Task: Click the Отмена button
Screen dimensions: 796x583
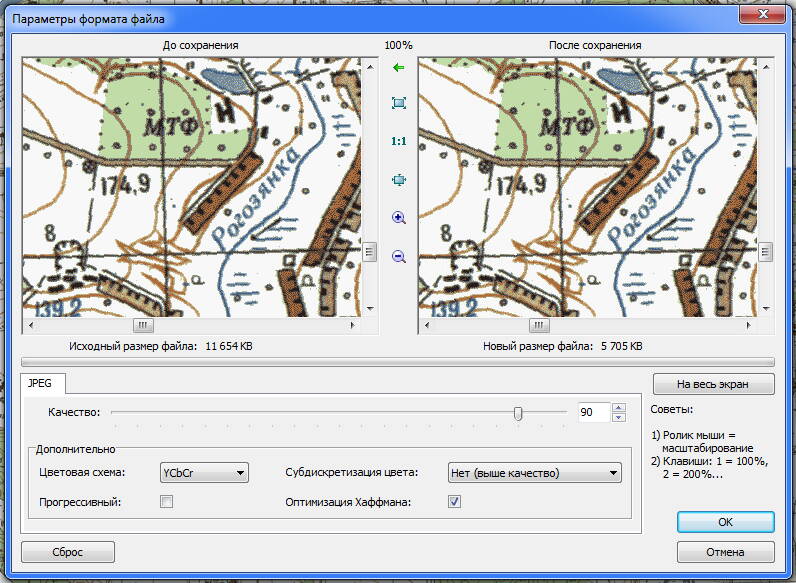Action: point(725,552)
